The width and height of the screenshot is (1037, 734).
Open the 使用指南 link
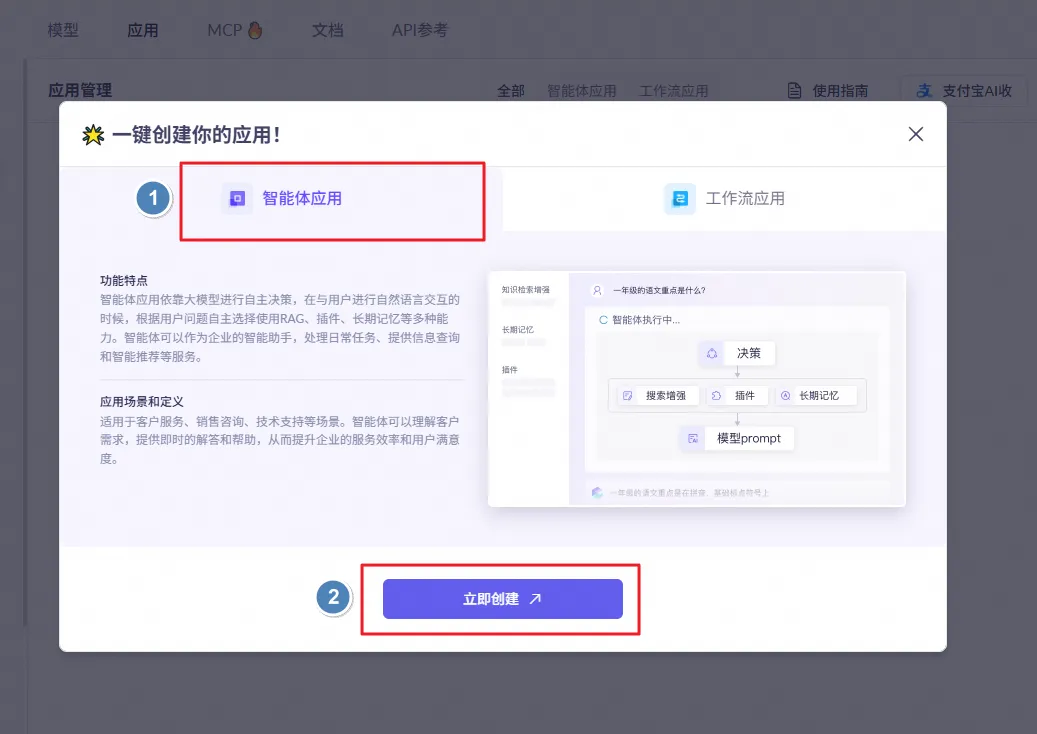(x=840, y=91)
